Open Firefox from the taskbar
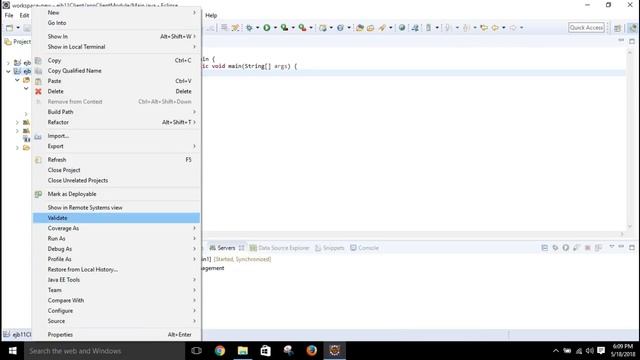This screenshot has width=640, height=360. coord(311,351)
